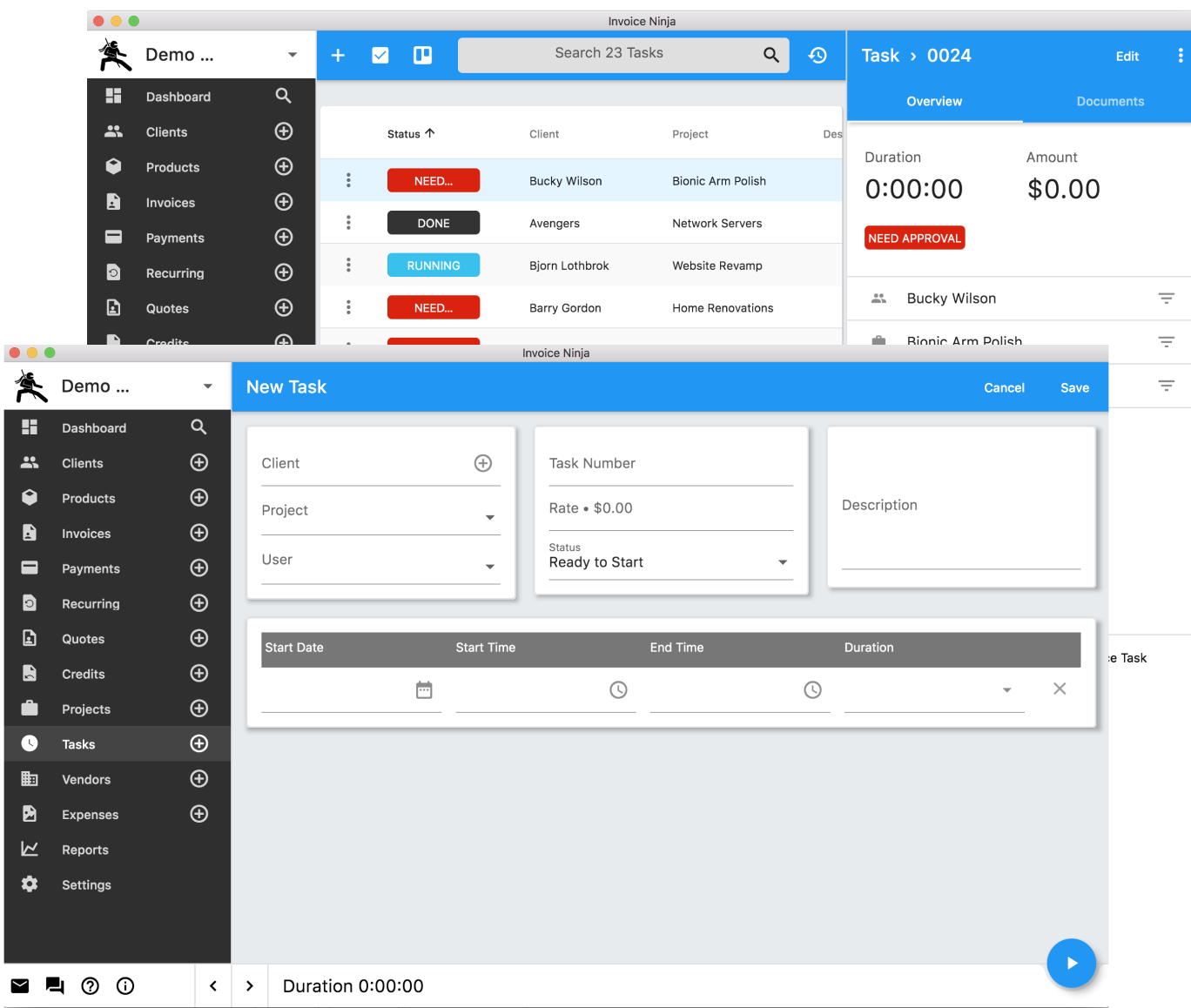This screenshot has height=1008, width=1191.
Task: Save the New Task
Action: pyautogui.click(x=1074, y=387)
